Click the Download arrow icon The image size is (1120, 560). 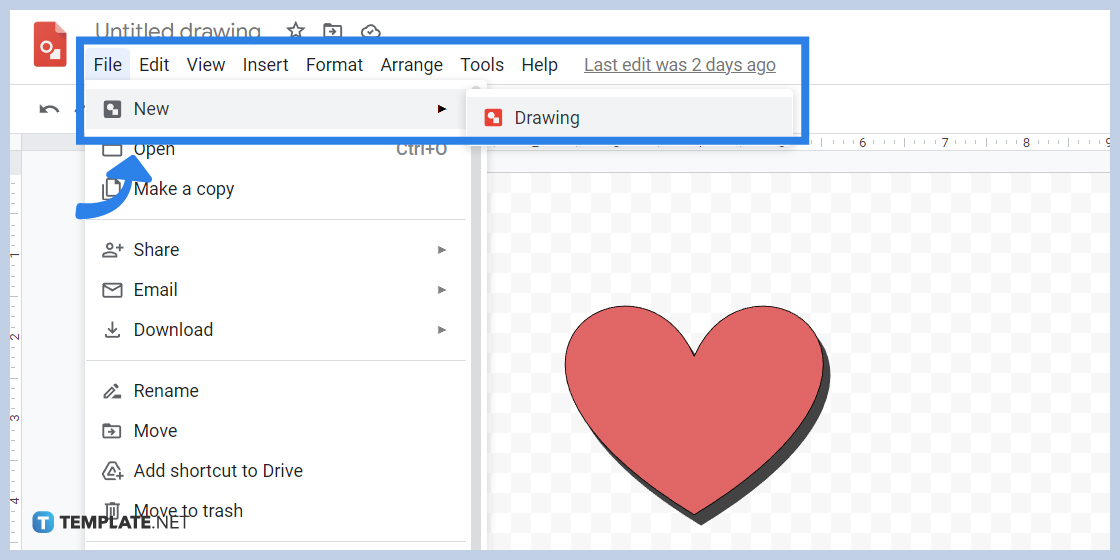pos(112,330)
